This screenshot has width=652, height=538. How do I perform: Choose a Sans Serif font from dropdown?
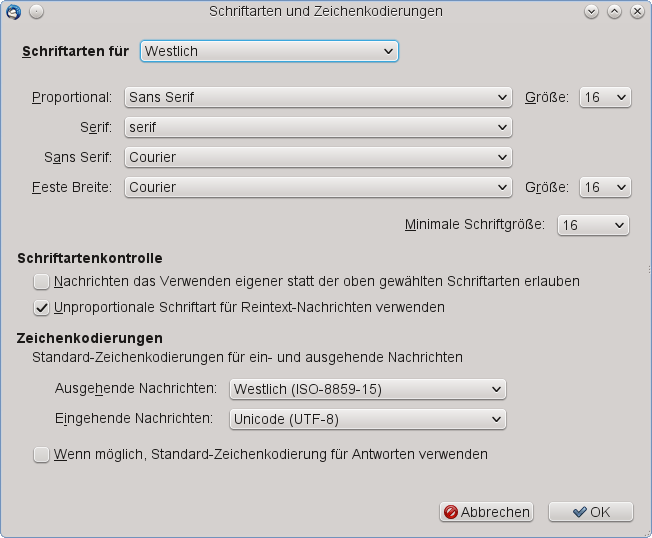pyautogui.click(x=318, y=157)
